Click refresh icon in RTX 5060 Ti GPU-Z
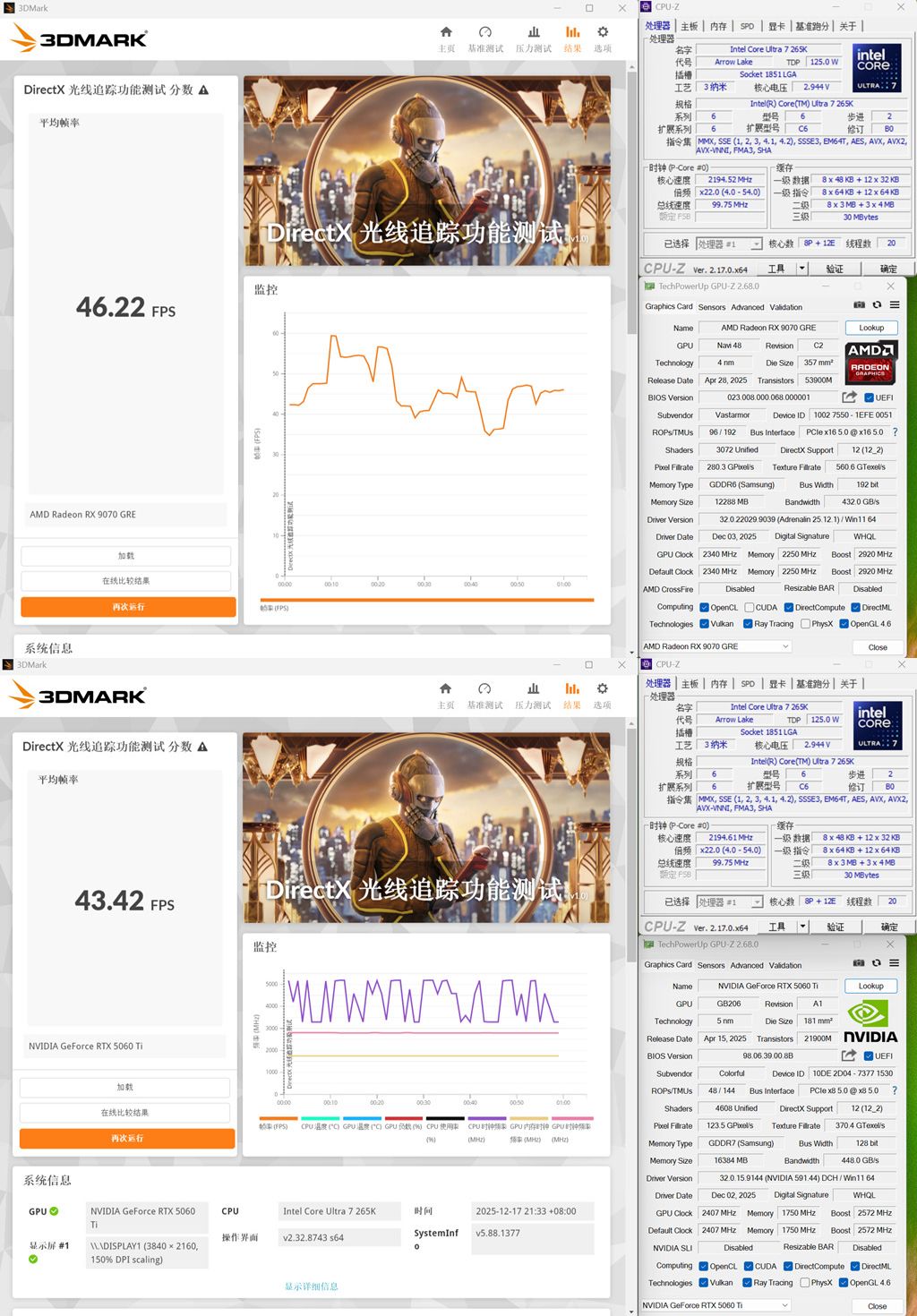 coord(876,963)
